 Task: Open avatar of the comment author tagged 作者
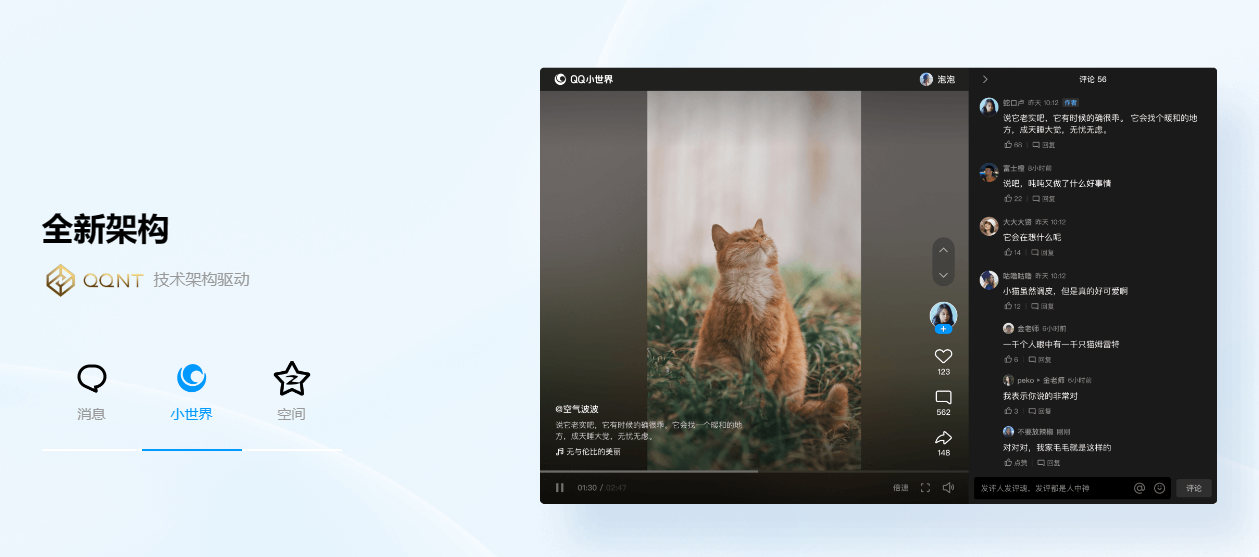(989, 106)
